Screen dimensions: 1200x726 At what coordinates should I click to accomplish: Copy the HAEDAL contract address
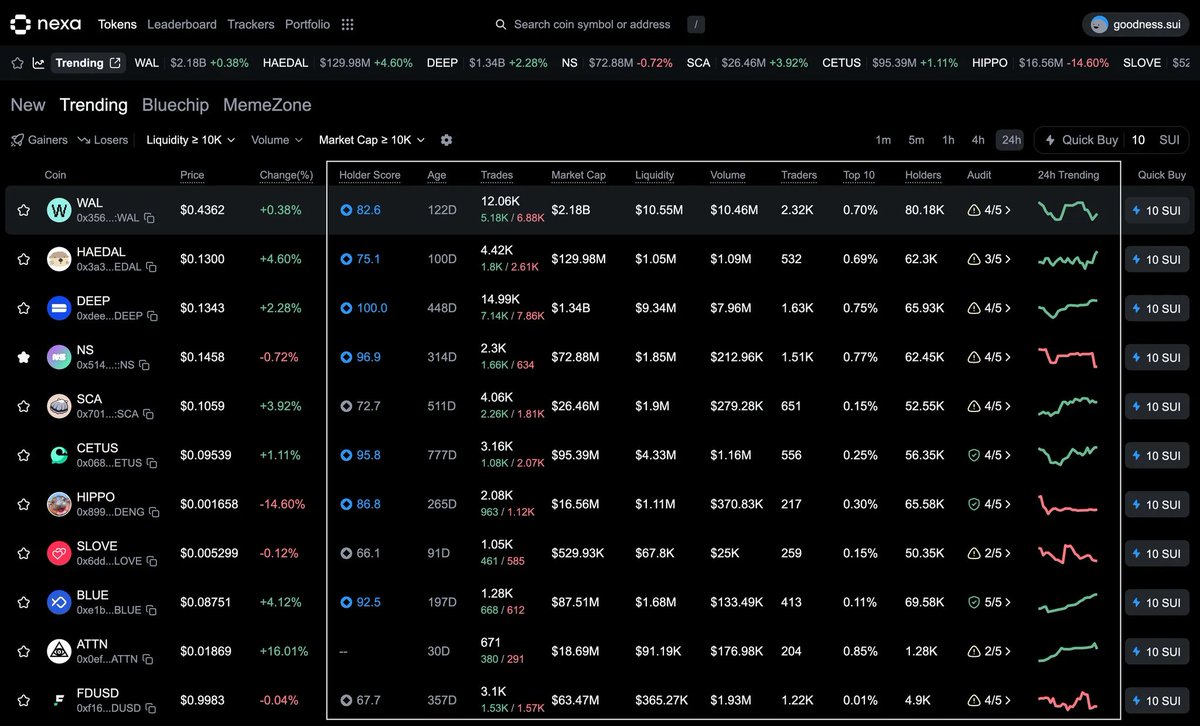(151, 267)
